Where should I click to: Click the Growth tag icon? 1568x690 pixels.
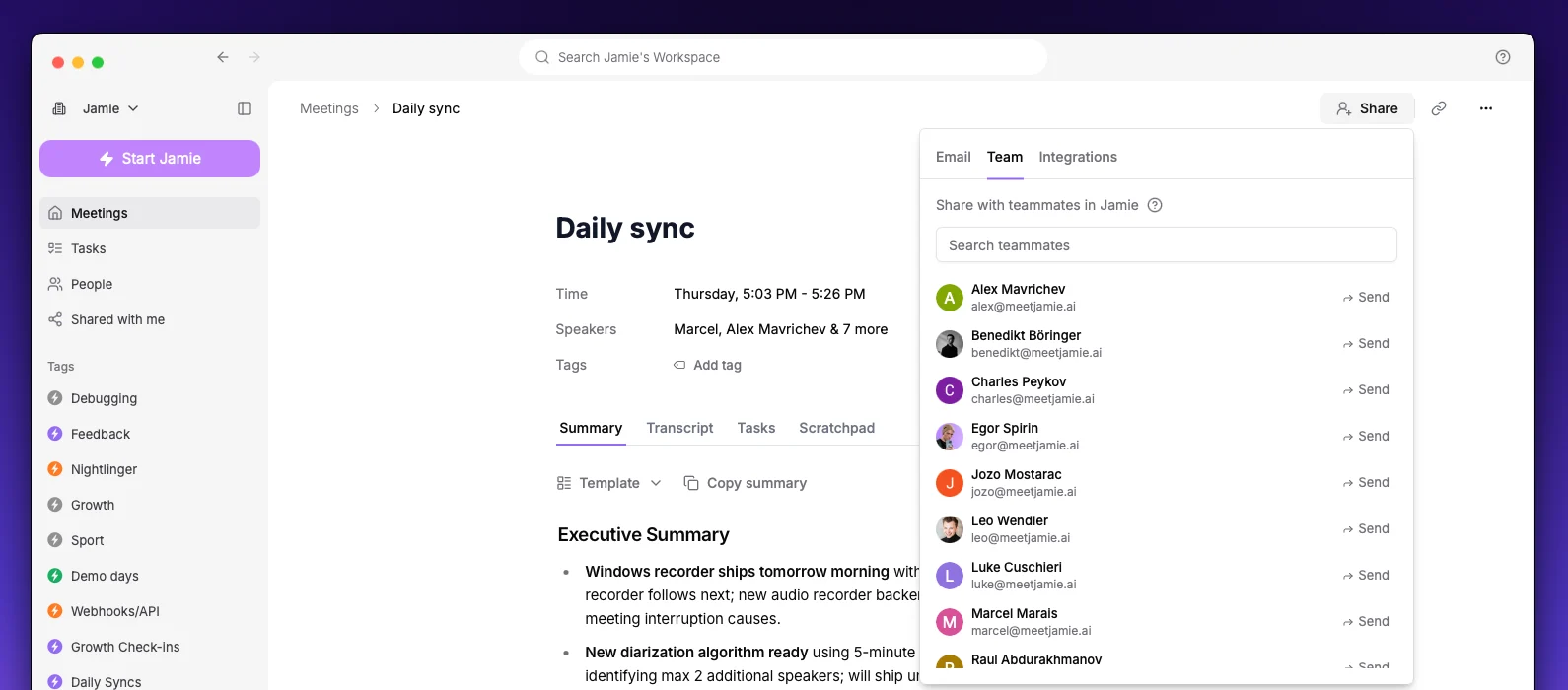55,505
